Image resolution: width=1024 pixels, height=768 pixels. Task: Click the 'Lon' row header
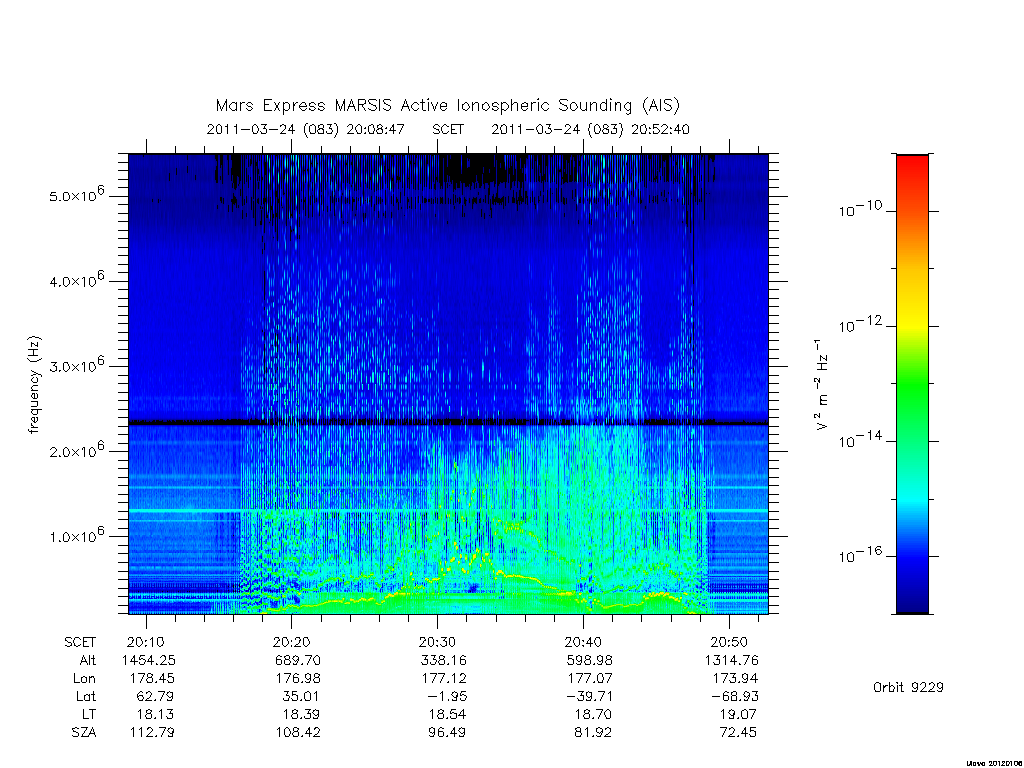point(84,679)
